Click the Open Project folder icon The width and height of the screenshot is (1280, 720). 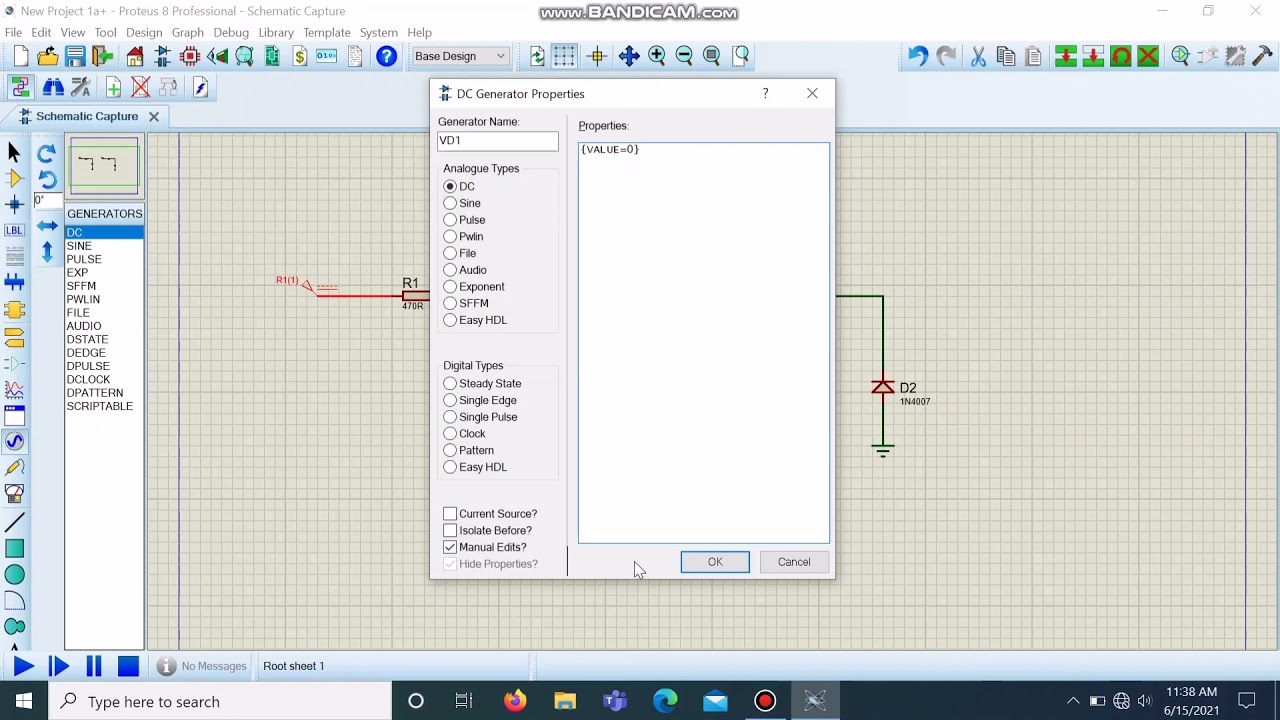(x=47, y=56)
